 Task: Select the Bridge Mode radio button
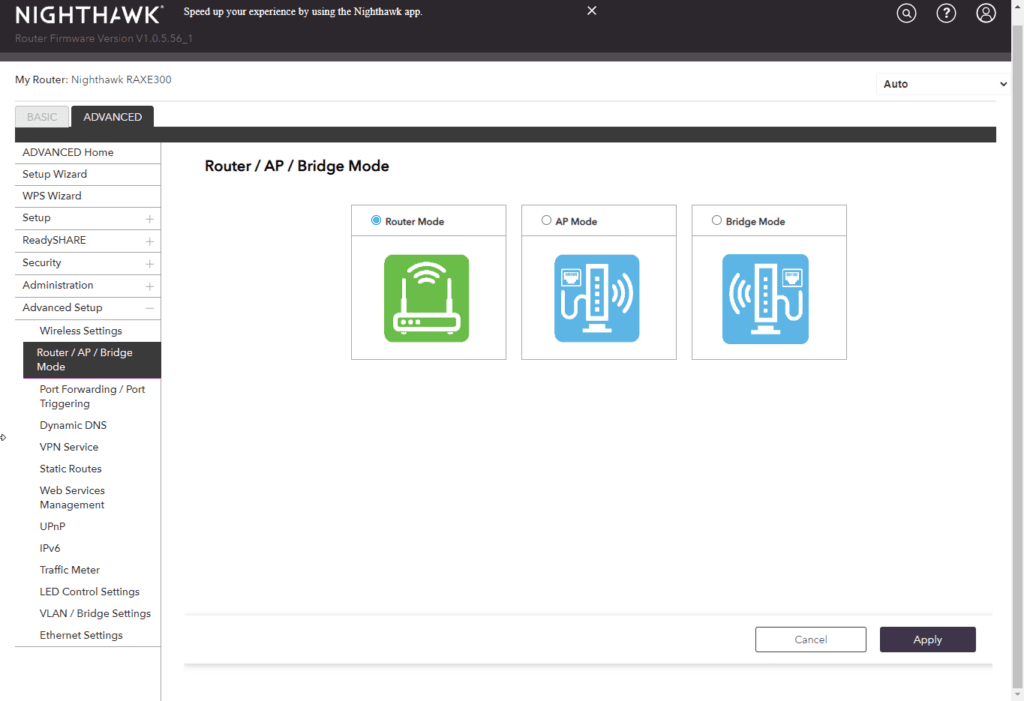click(716, 220)
